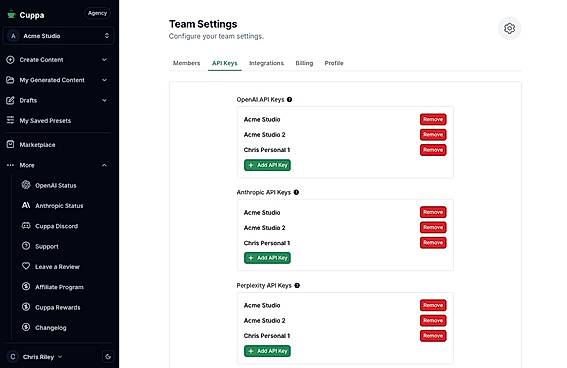Click the Create Content plus icon
The width and height of the screenshot is (567, 368).
point(10,60)
